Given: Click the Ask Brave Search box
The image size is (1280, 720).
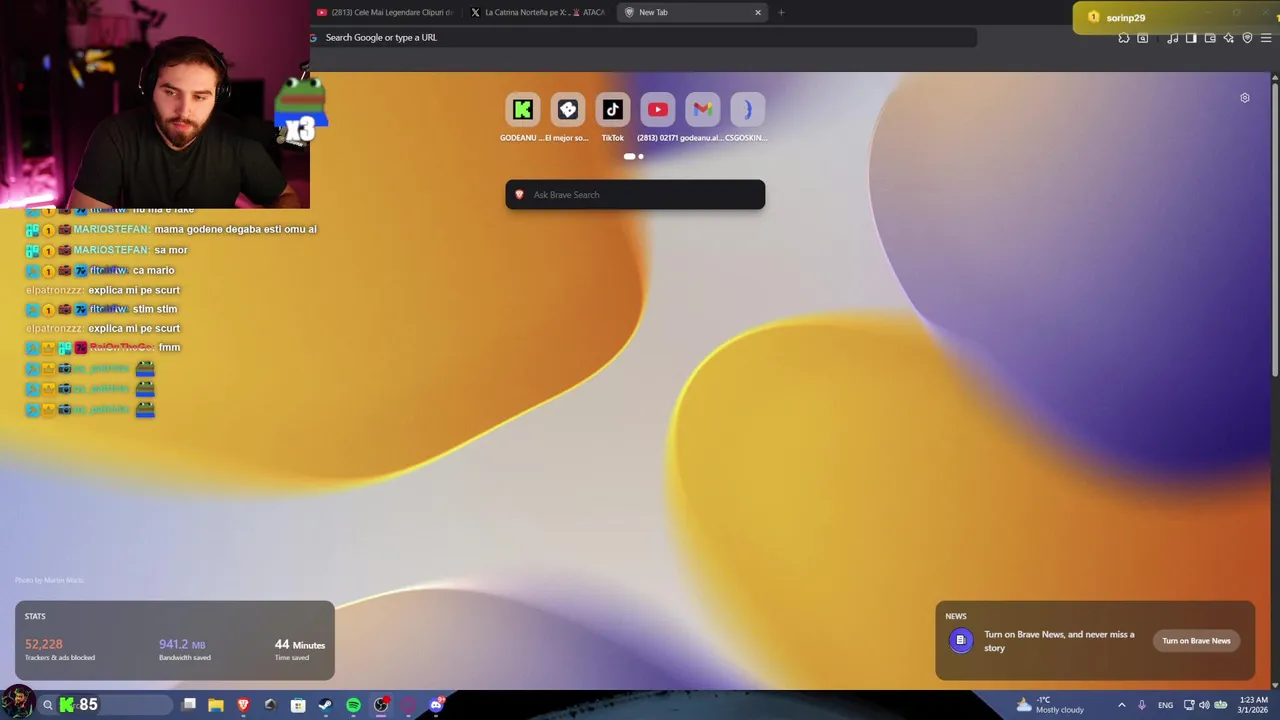Looking at the screenshot, I should 635,195.
